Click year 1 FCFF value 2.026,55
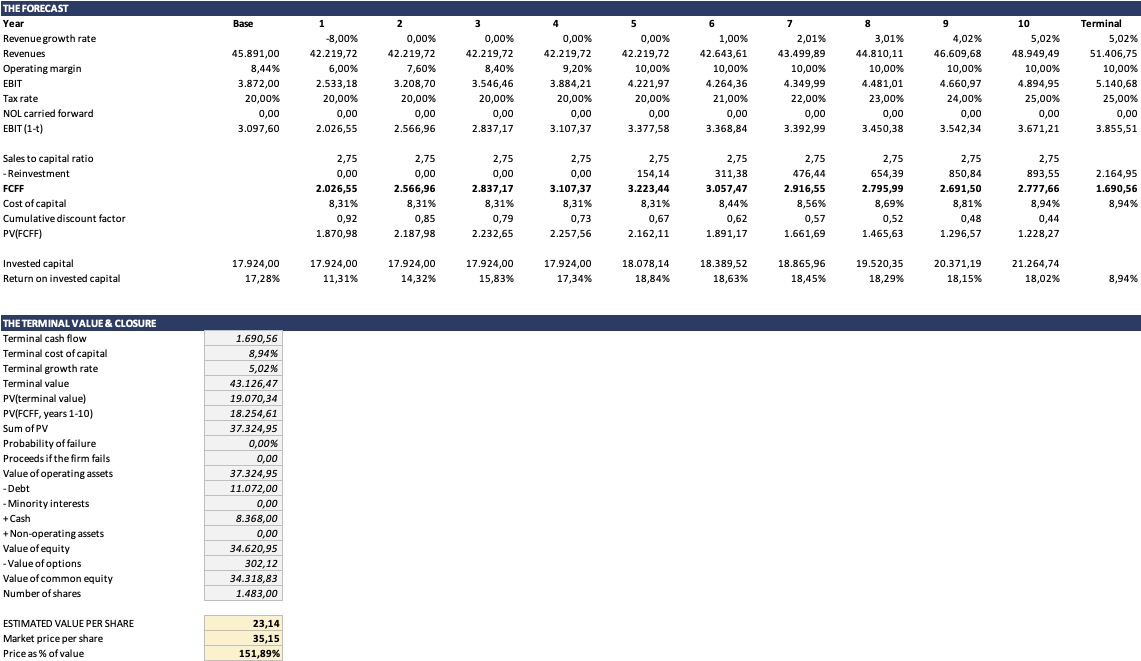The width and height of the screenshot is (1141, 661). [x=337, y=189]
